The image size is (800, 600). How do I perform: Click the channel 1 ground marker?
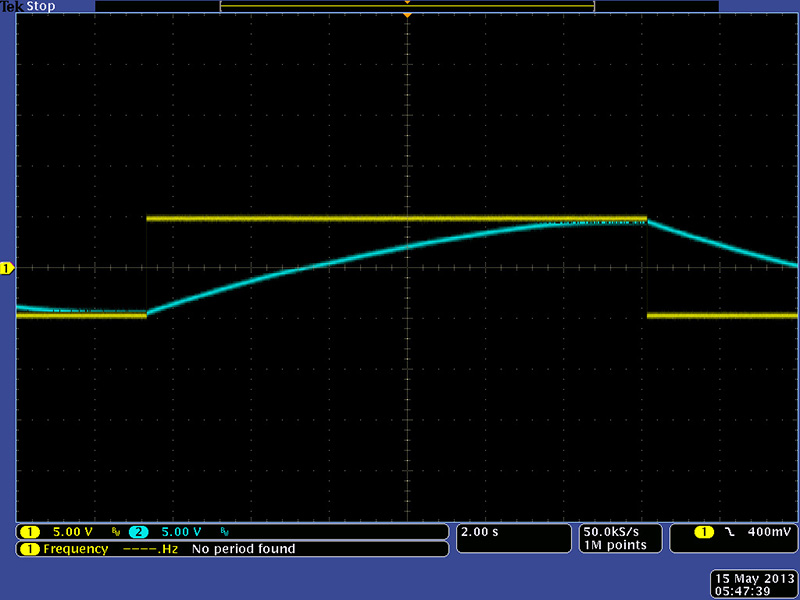[6, 268]
